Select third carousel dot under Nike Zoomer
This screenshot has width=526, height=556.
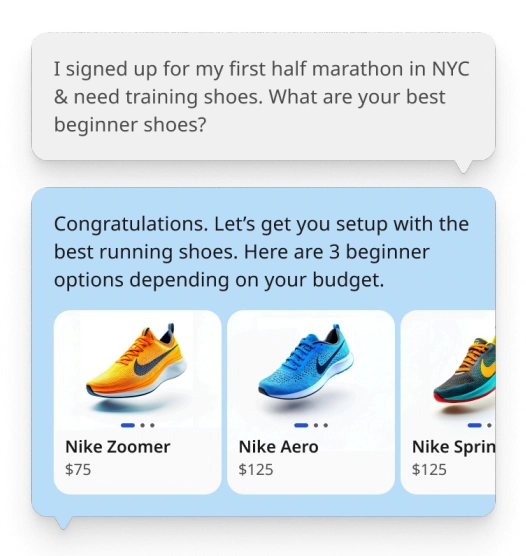pyautogui.click(x=153, y=425)
